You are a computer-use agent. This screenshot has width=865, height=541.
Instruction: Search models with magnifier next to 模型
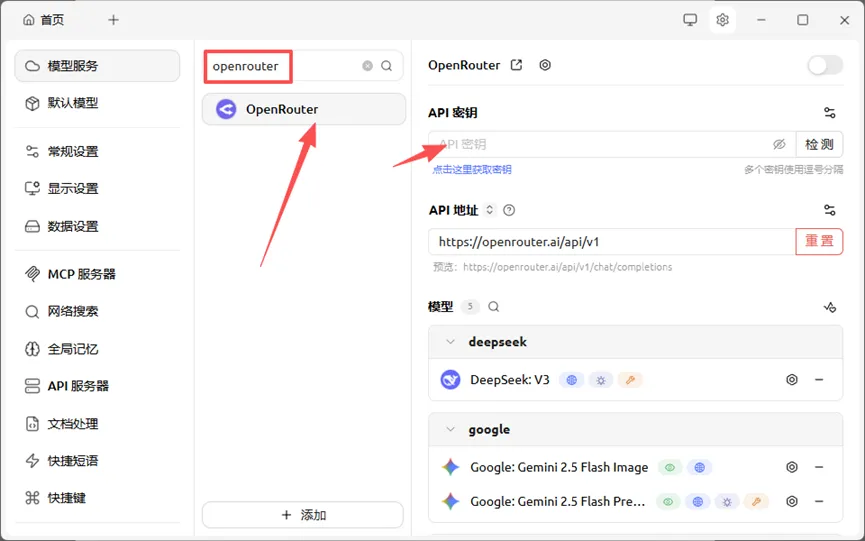494,307
